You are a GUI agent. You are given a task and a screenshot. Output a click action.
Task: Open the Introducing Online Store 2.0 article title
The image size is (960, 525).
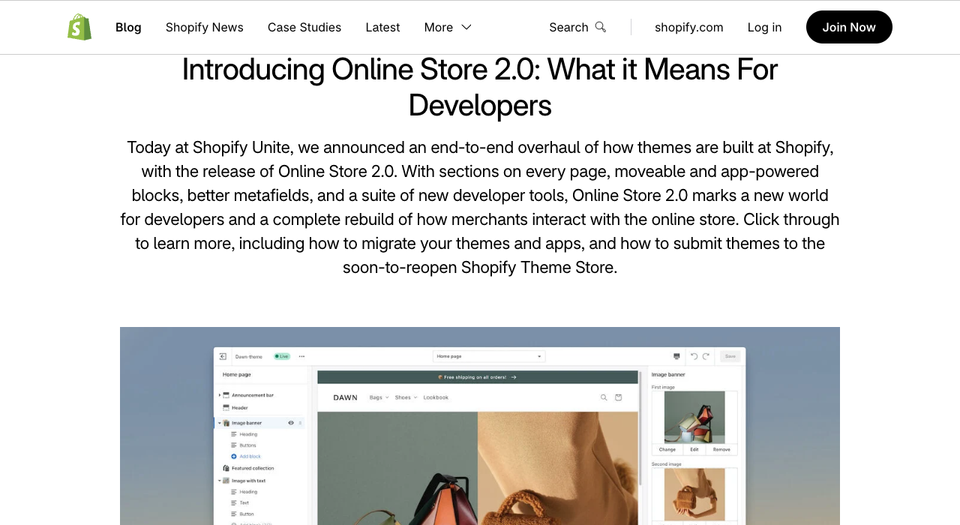[480, 87]
